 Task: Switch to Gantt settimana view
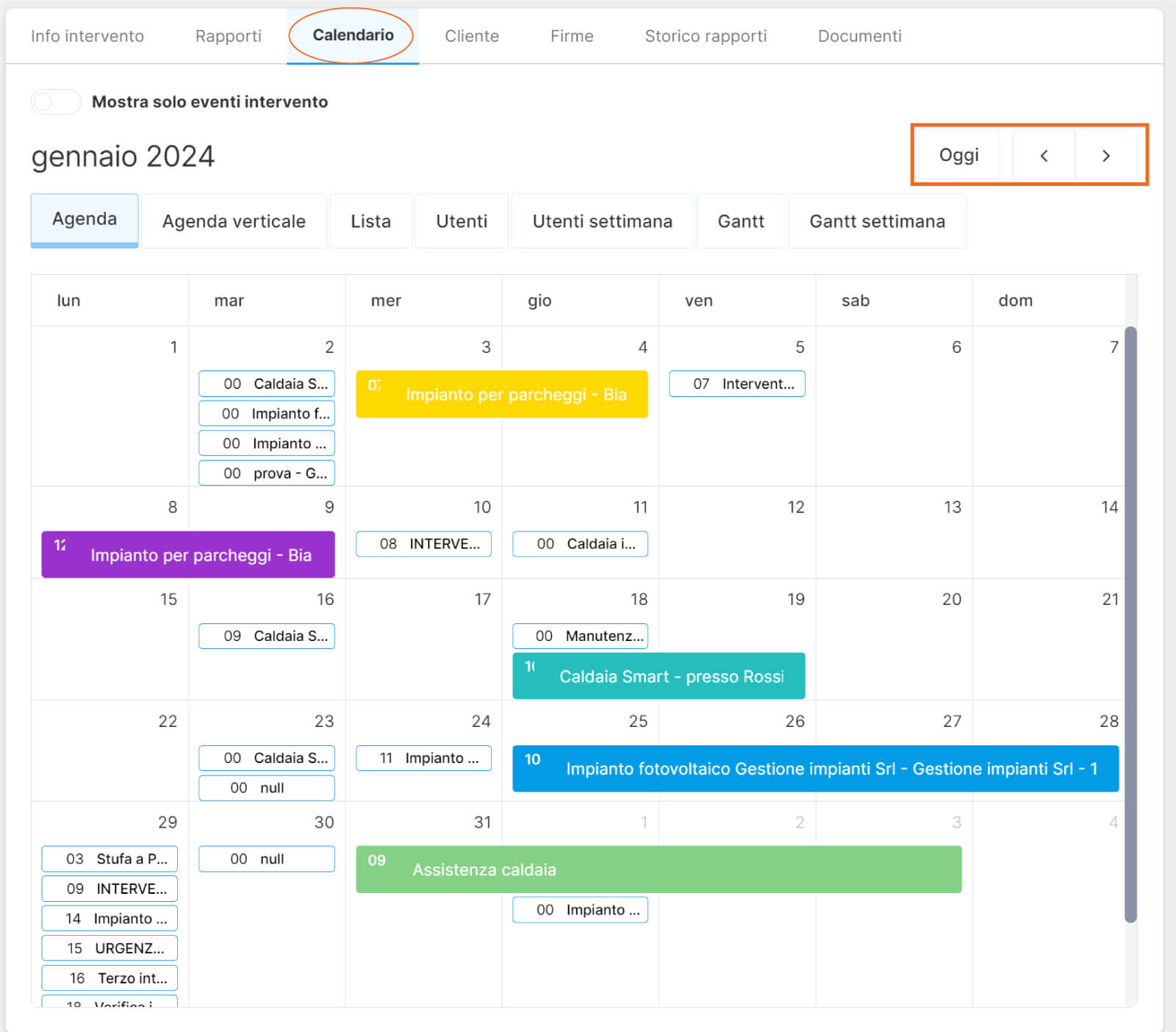(x=877, y=221)
